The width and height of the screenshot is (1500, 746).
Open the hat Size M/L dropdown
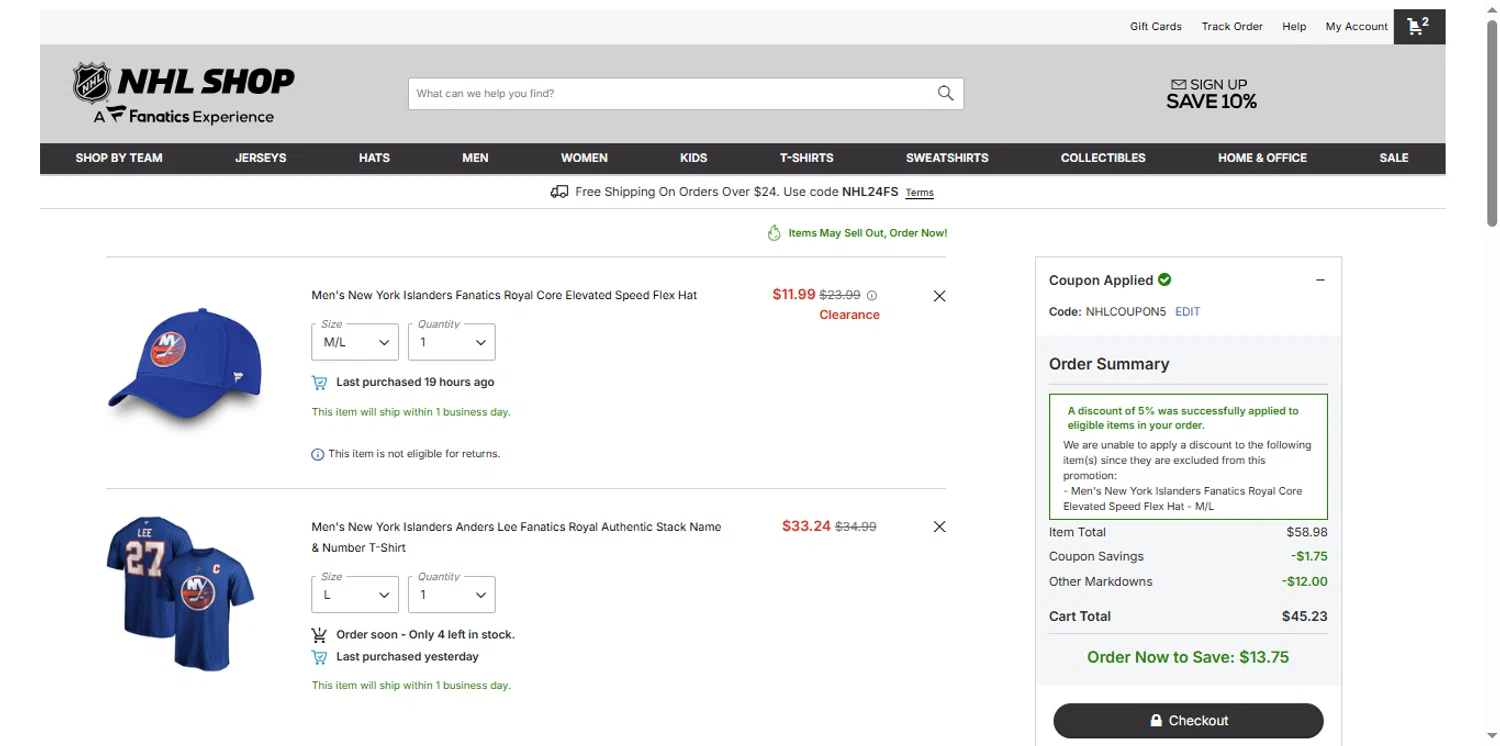(355, 342)
